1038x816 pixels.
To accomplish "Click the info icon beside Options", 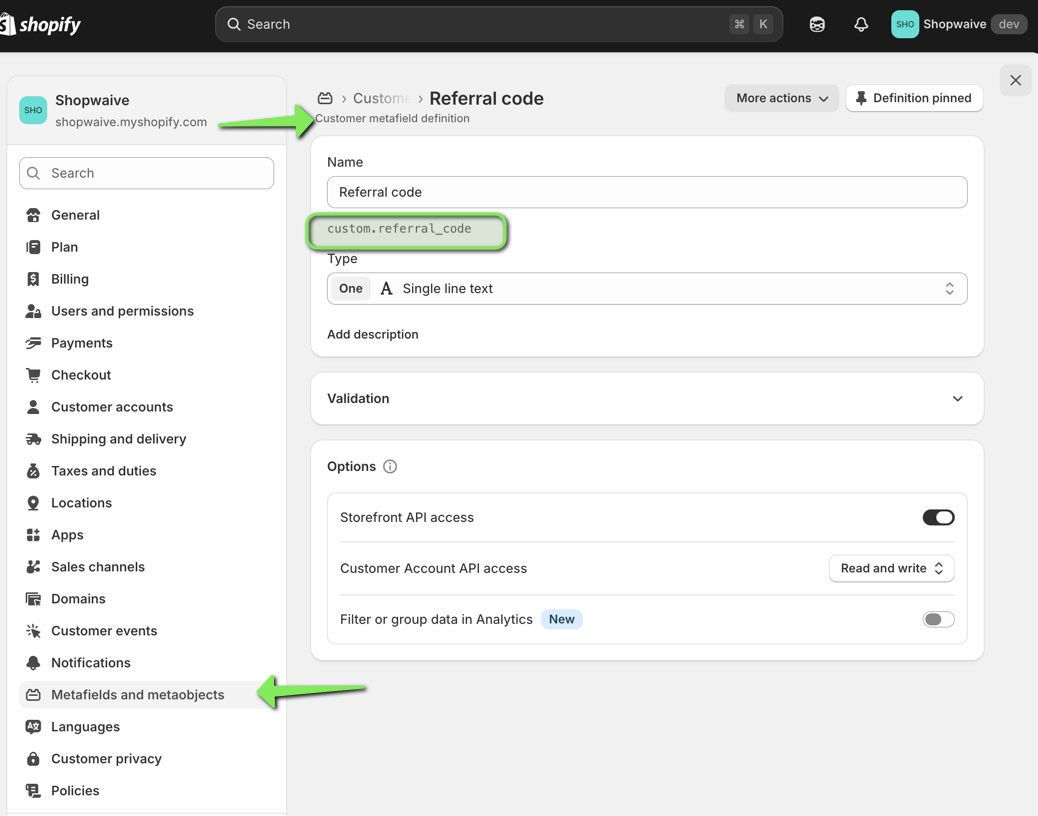I will click(x=390, y=467).
